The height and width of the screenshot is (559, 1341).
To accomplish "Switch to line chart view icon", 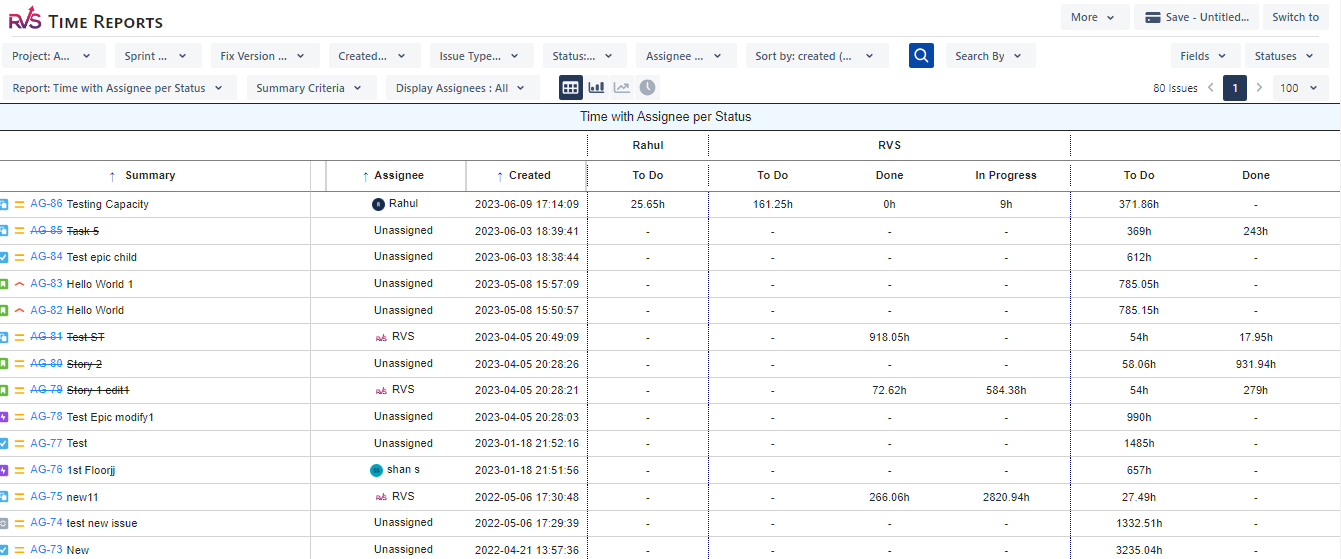I will 622,88.
